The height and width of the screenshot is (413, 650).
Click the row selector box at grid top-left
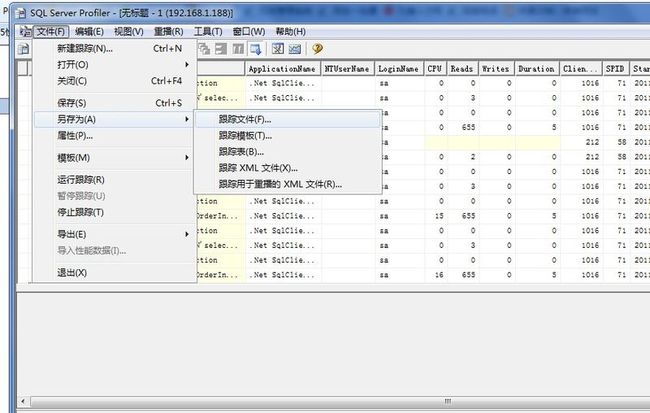(23, 68)
